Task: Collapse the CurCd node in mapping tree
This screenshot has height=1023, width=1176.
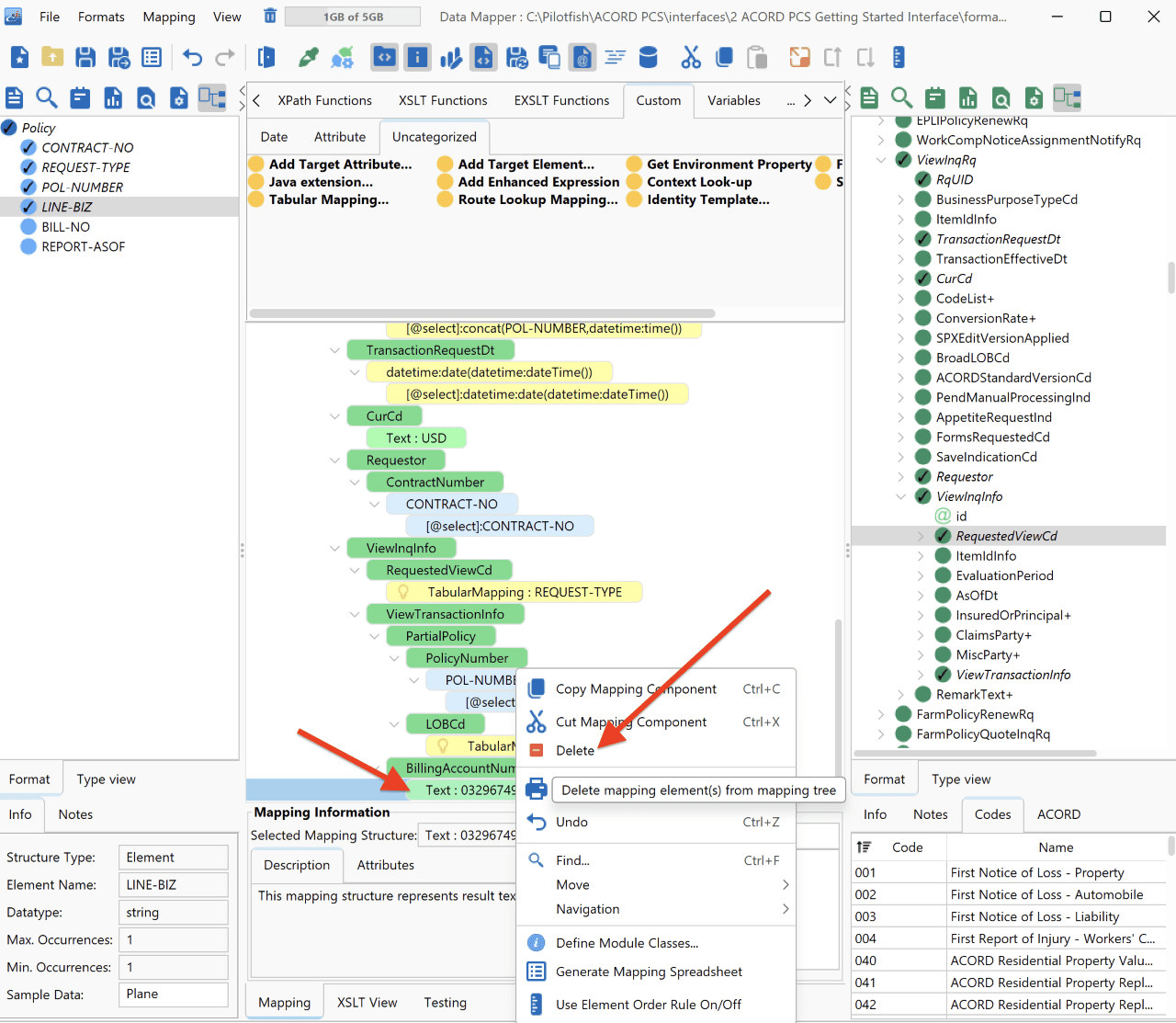Action: (334, 416)
